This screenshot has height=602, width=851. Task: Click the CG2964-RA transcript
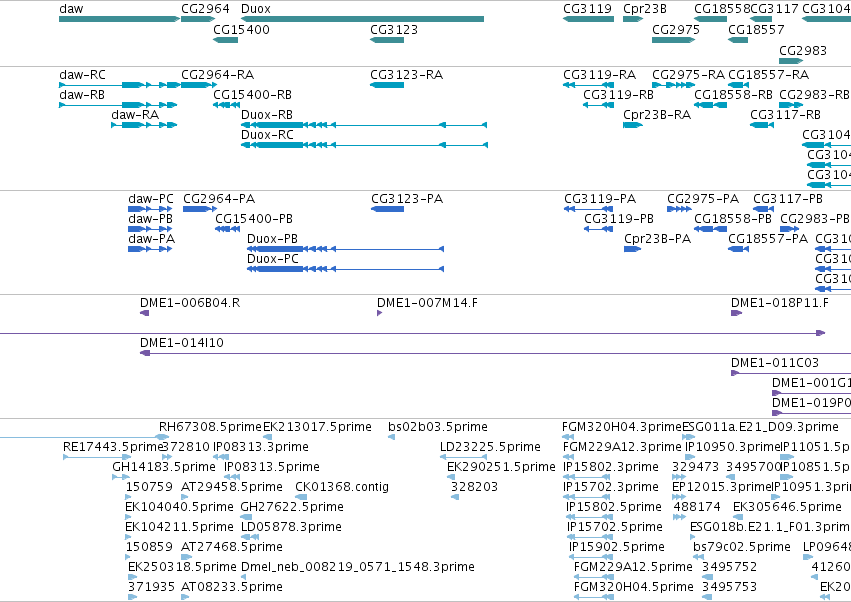tap(198, 85)
